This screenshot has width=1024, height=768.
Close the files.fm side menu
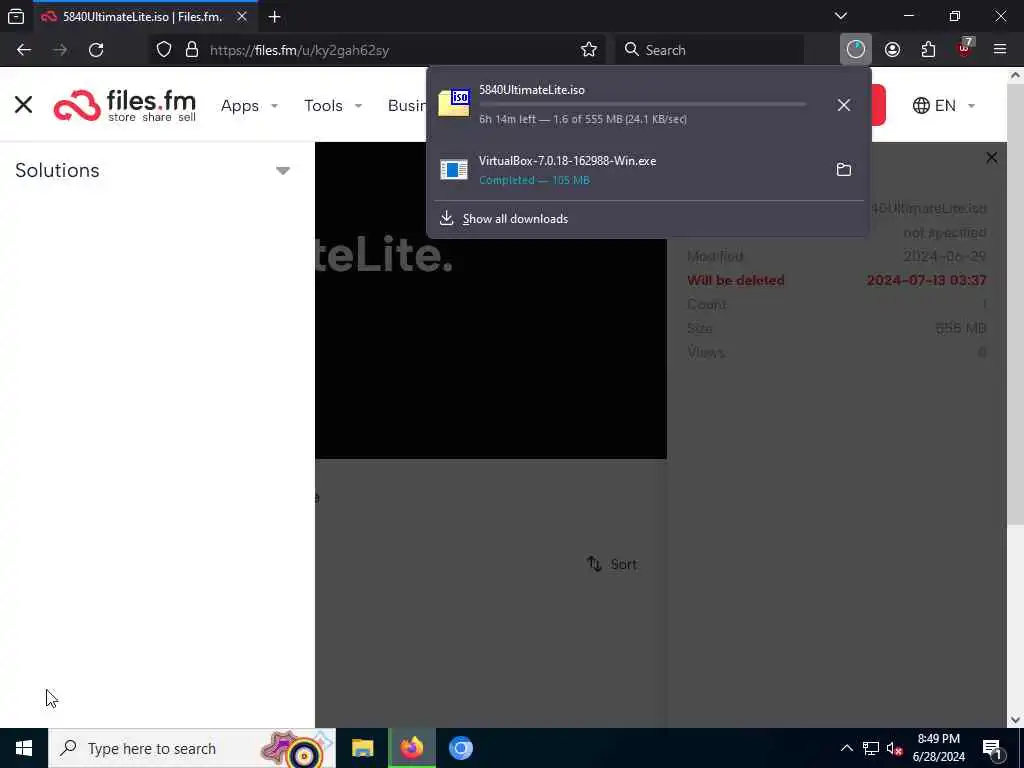24,104
